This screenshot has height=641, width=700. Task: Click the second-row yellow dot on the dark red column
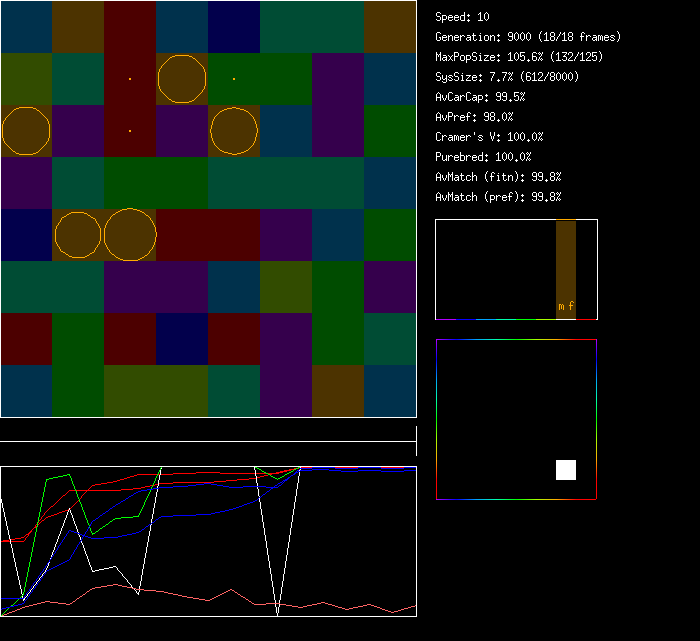coord(130,79)
